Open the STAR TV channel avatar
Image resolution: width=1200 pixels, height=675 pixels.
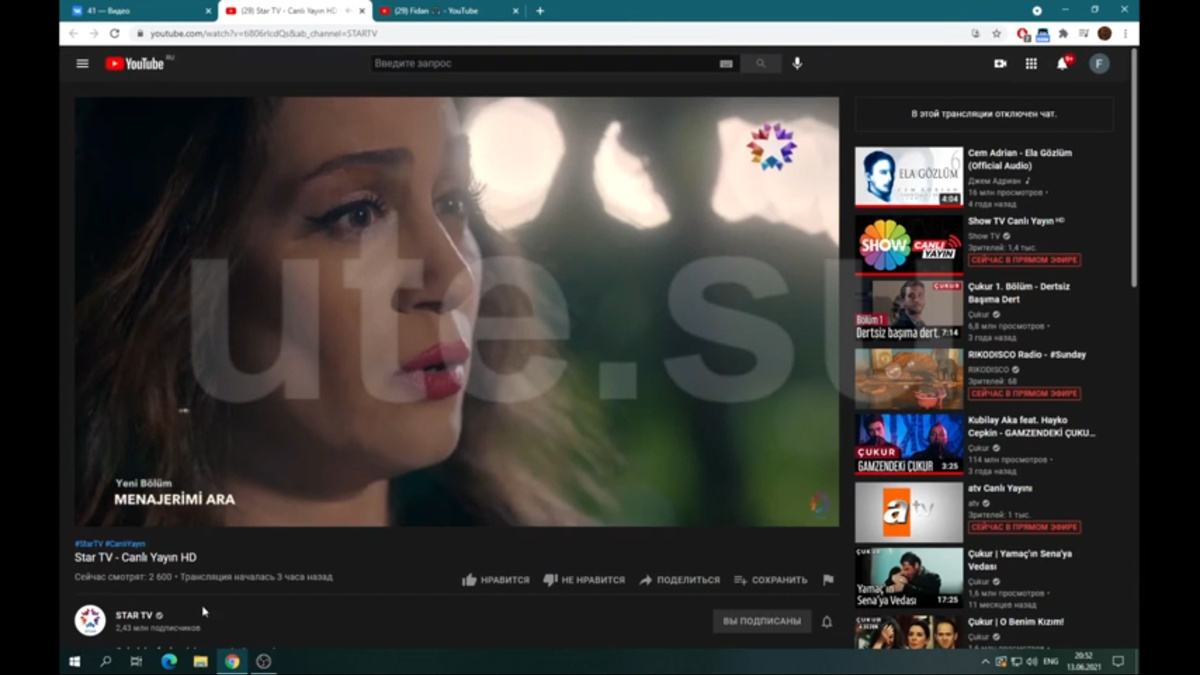90,620
